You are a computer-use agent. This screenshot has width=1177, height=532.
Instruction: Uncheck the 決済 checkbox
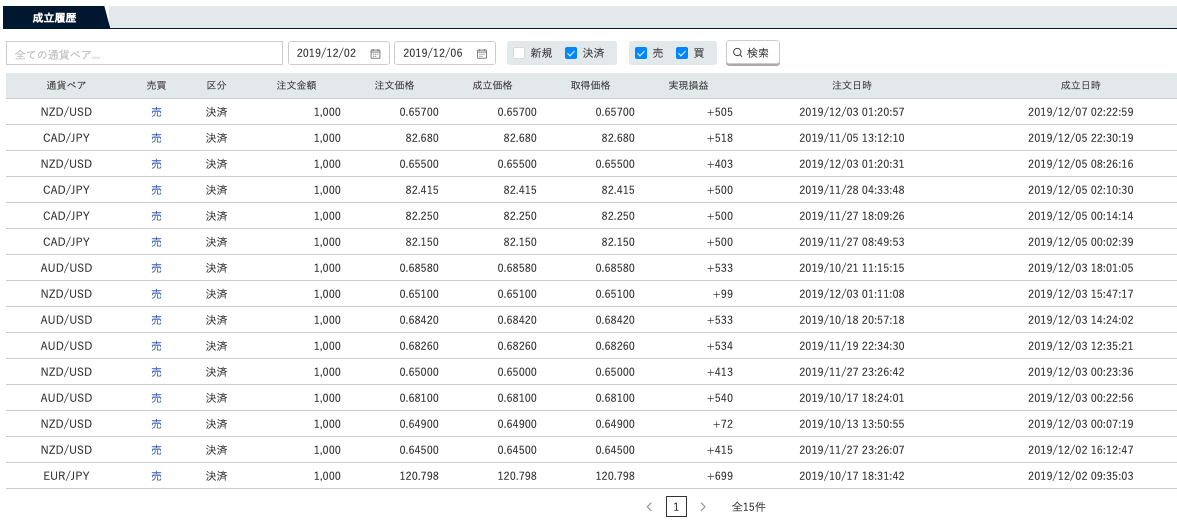[571, 53]
